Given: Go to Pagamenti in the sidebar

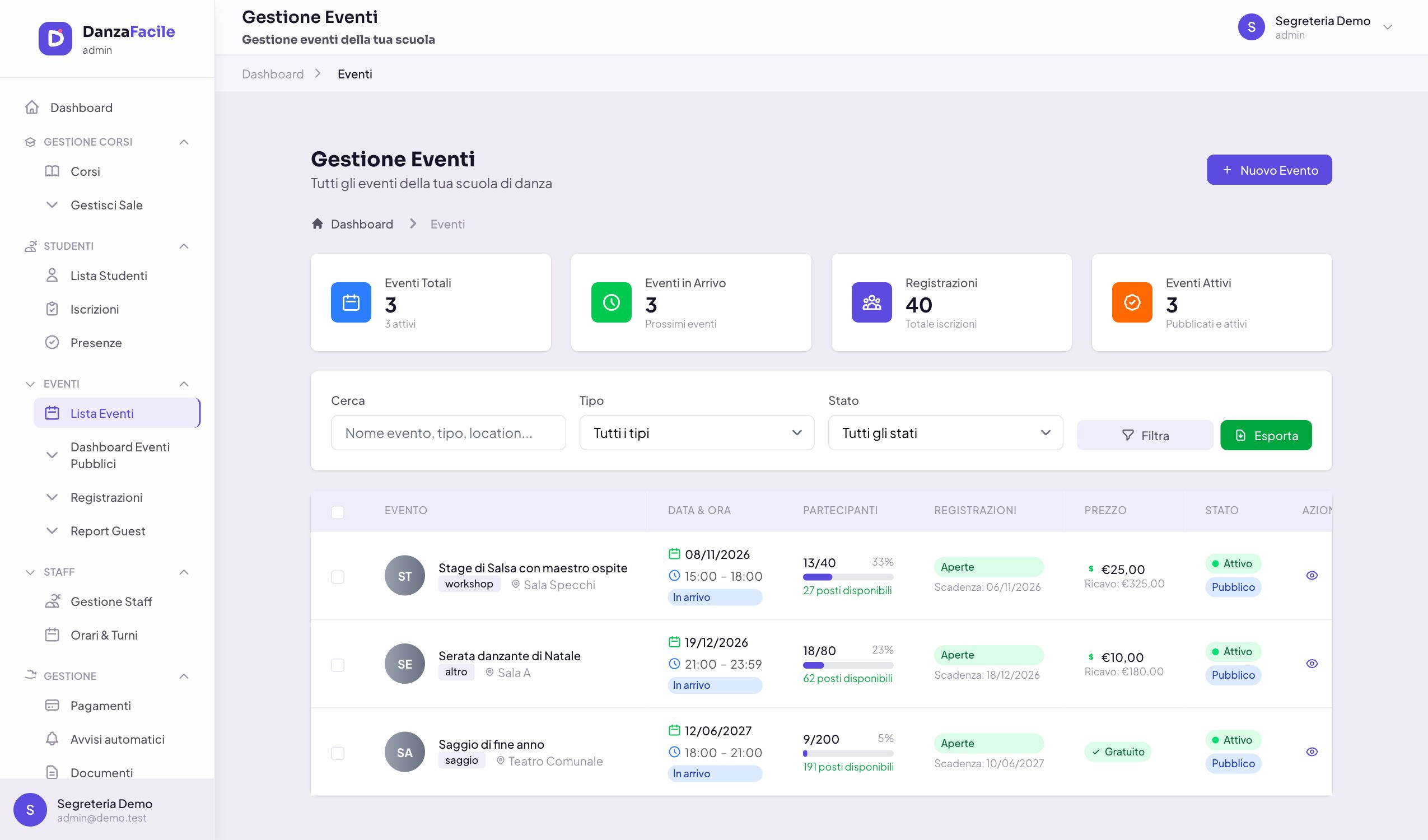Looking at the screenshot, I should pos(100,706).
